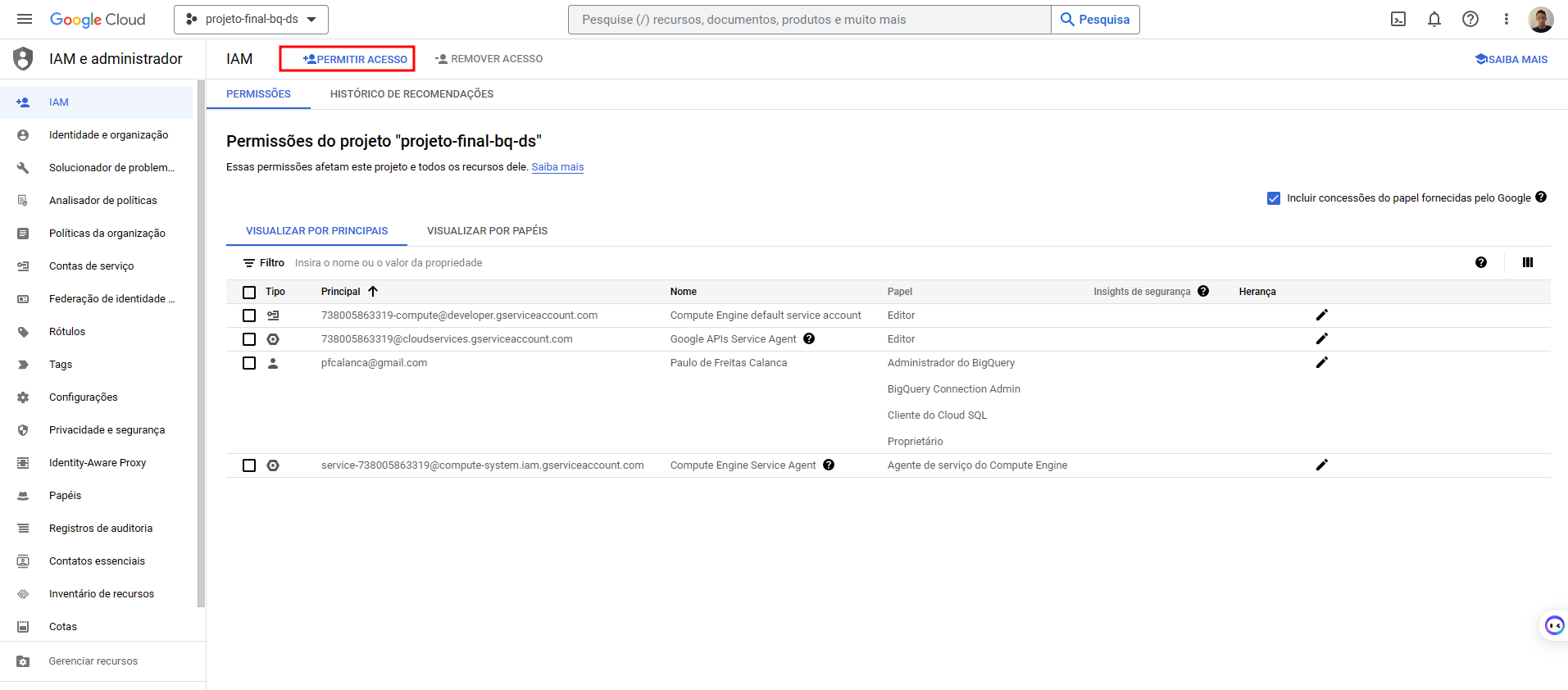1568x690 pixels.
Task: Open Identity-Aware Proxy in sidebar
Action: click(97, 463)
